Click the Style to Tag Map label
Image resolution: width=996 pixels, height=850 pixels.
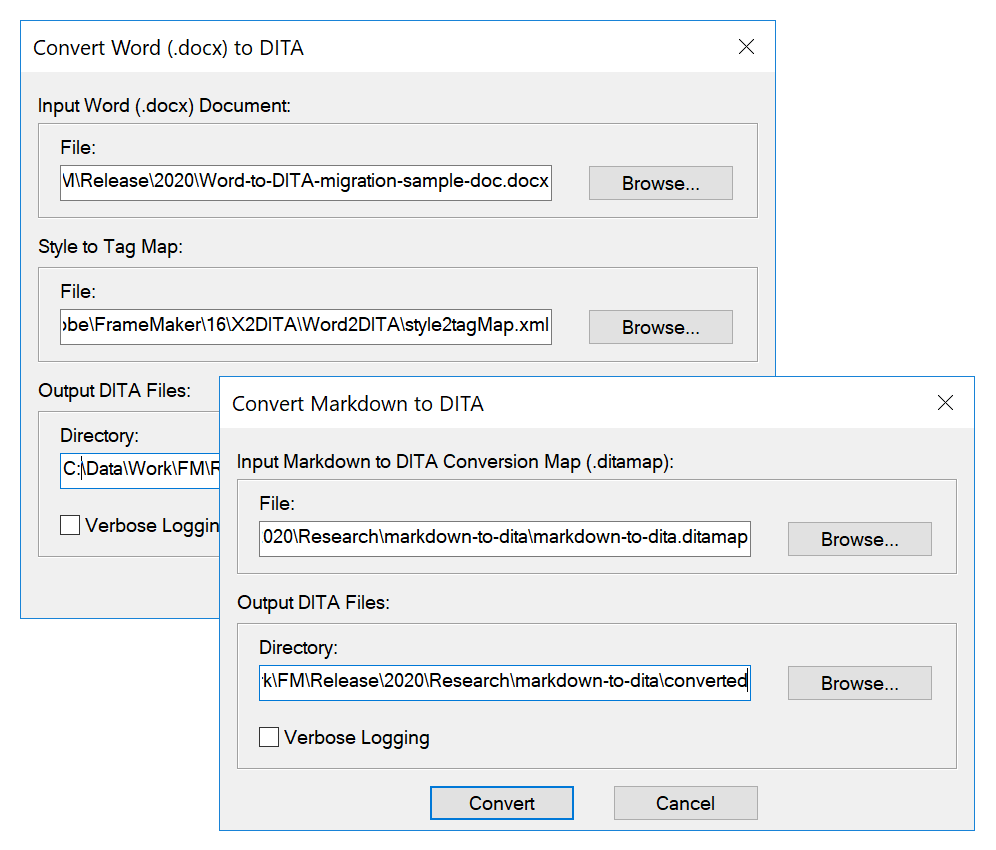110,247
